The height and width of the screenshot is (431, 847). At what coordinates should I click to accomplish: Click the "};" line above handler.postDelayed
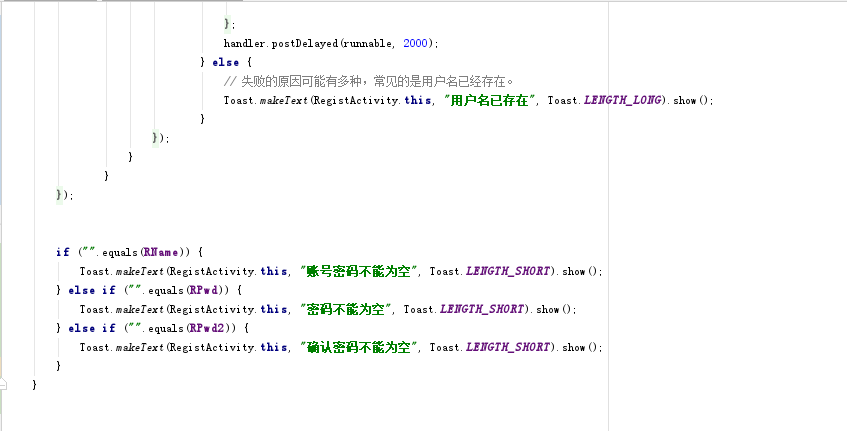[x=230, y=24]
